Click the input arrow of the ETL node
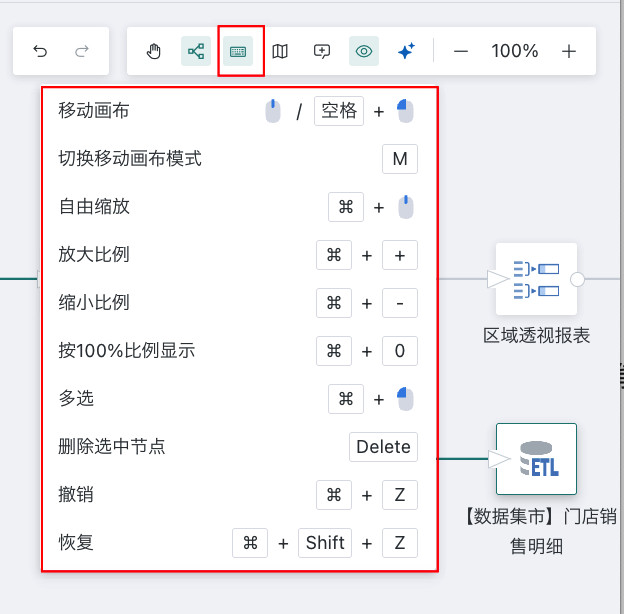 (498, 459)
